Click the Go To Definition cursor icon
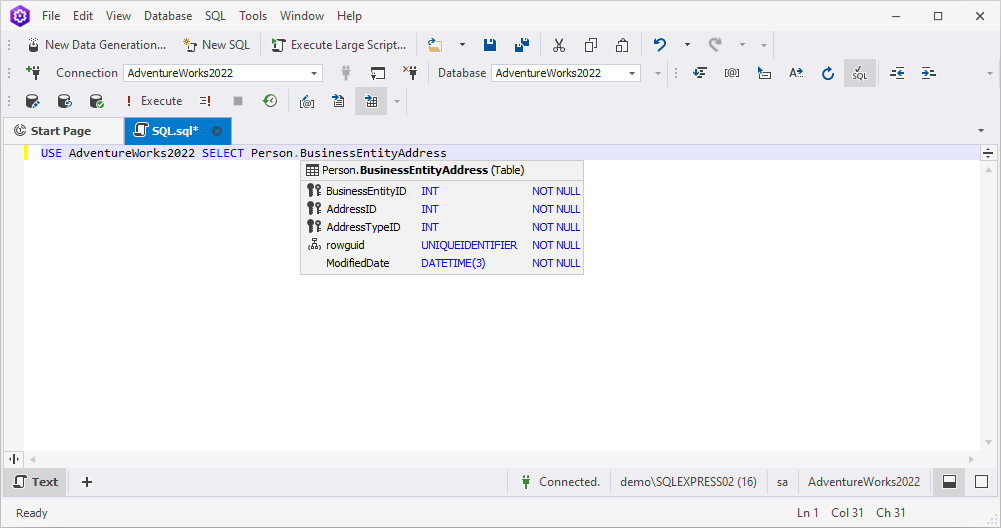 pyautogui.click(x=764, y=73)
